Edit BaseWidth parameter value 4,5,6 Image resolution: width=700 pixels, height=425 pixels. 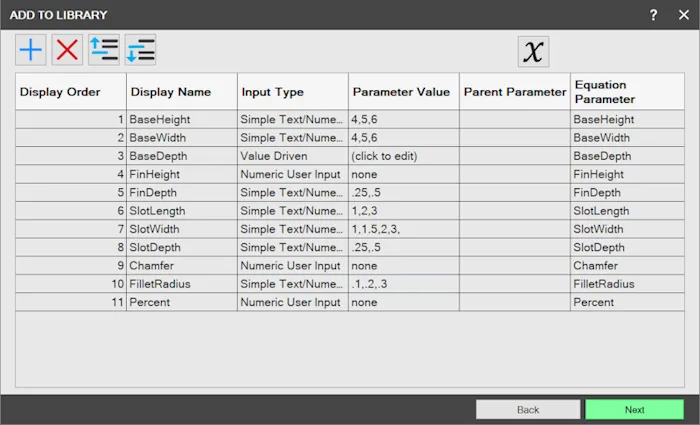404,138
